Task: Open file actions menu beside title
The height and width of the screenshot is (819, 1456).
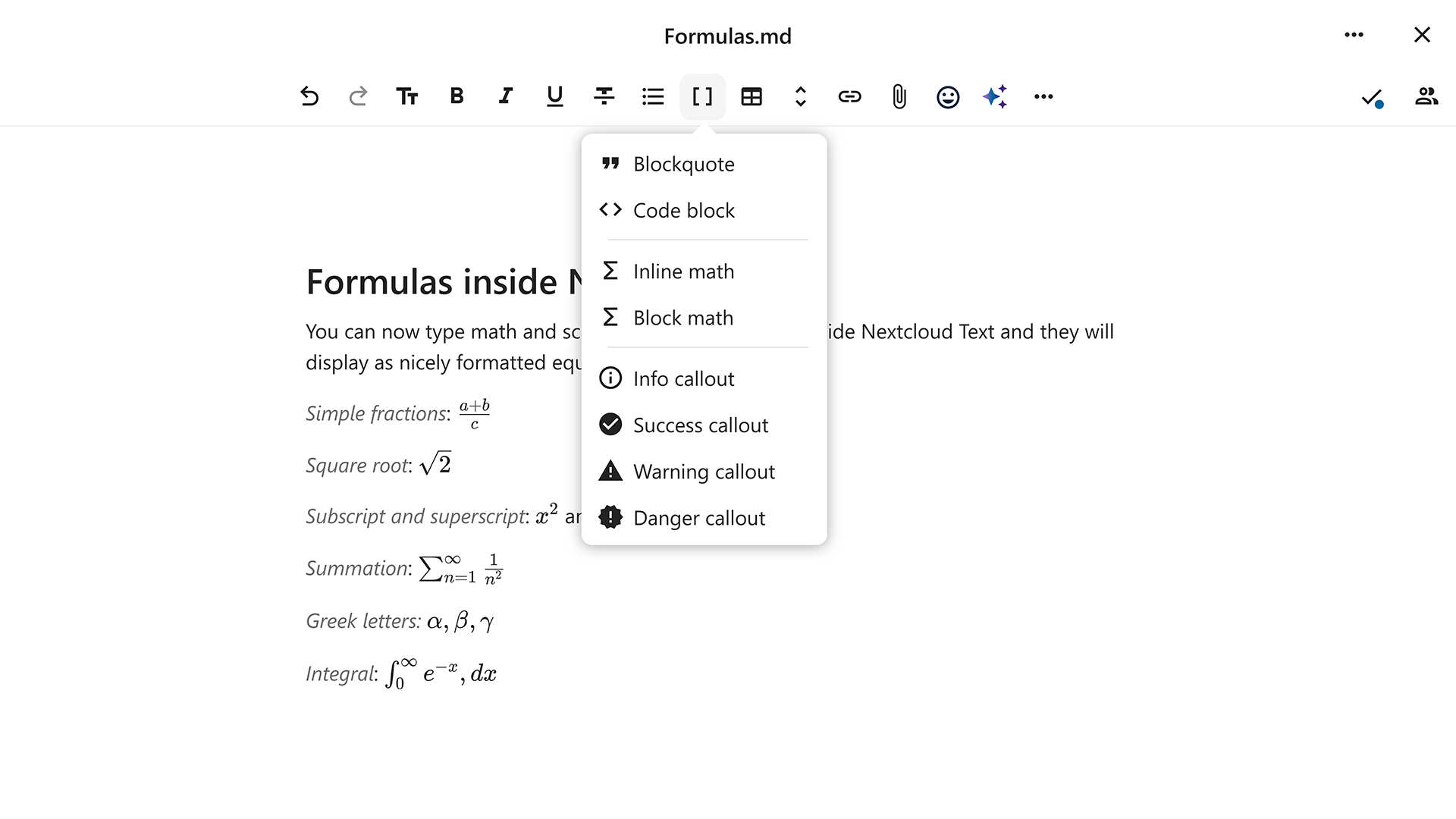Action: pos(1354,35)
